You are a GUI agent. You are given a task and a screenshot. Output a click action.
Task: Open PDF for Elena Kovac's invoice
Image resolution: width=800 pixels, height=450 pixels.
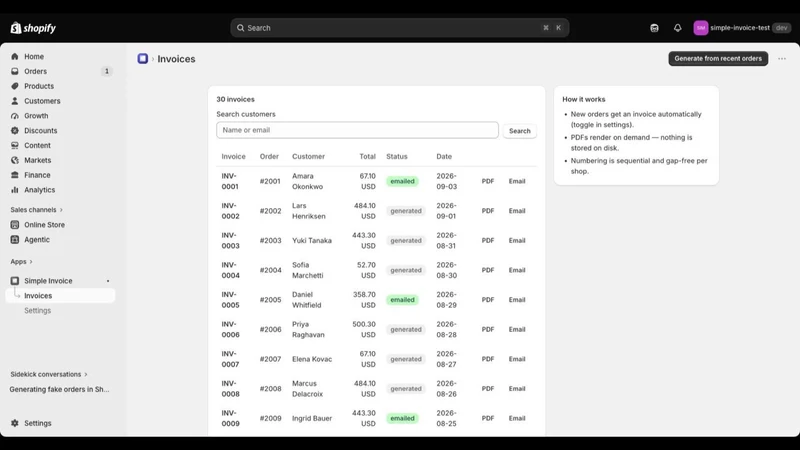488,359
